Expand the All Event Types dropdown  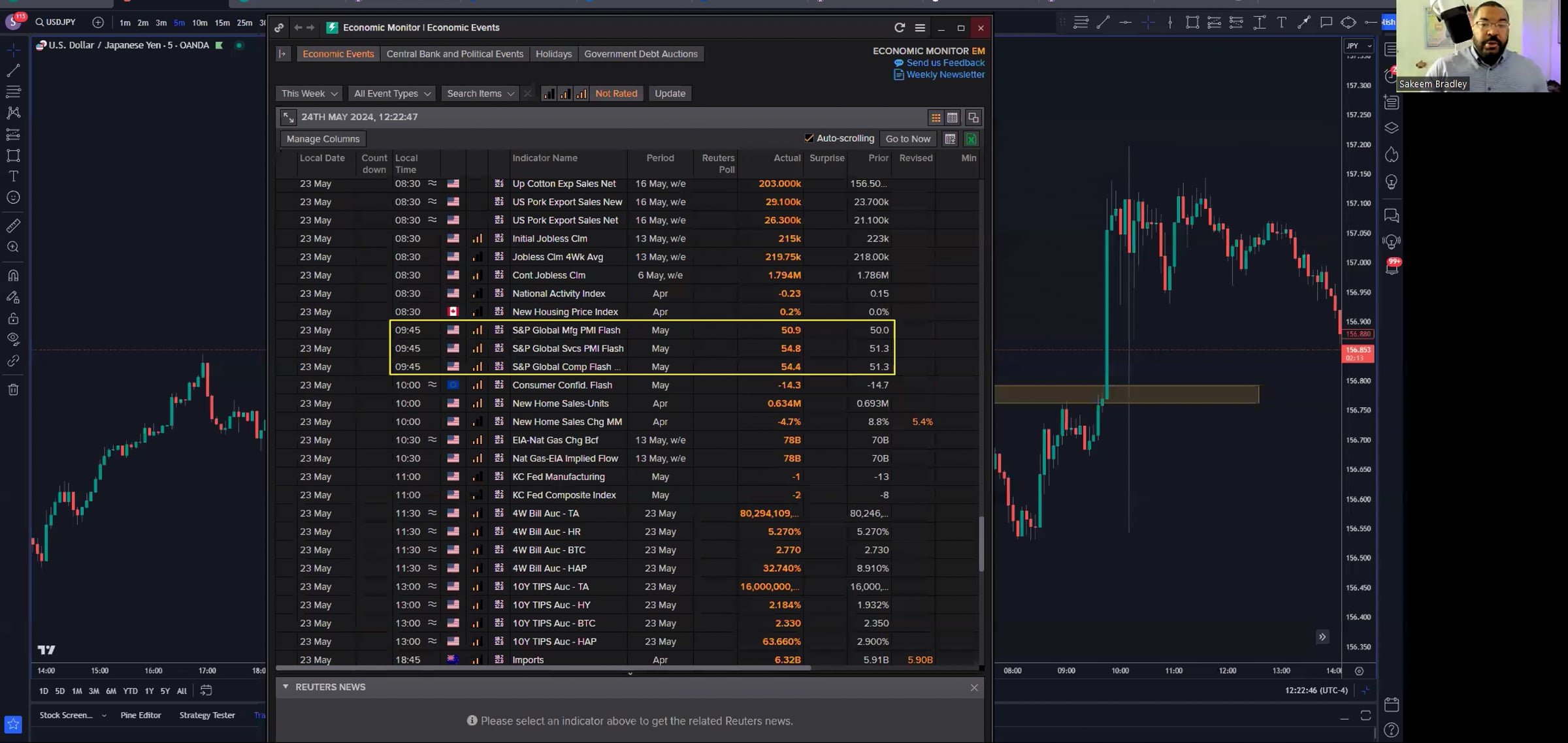coord(392,93)
